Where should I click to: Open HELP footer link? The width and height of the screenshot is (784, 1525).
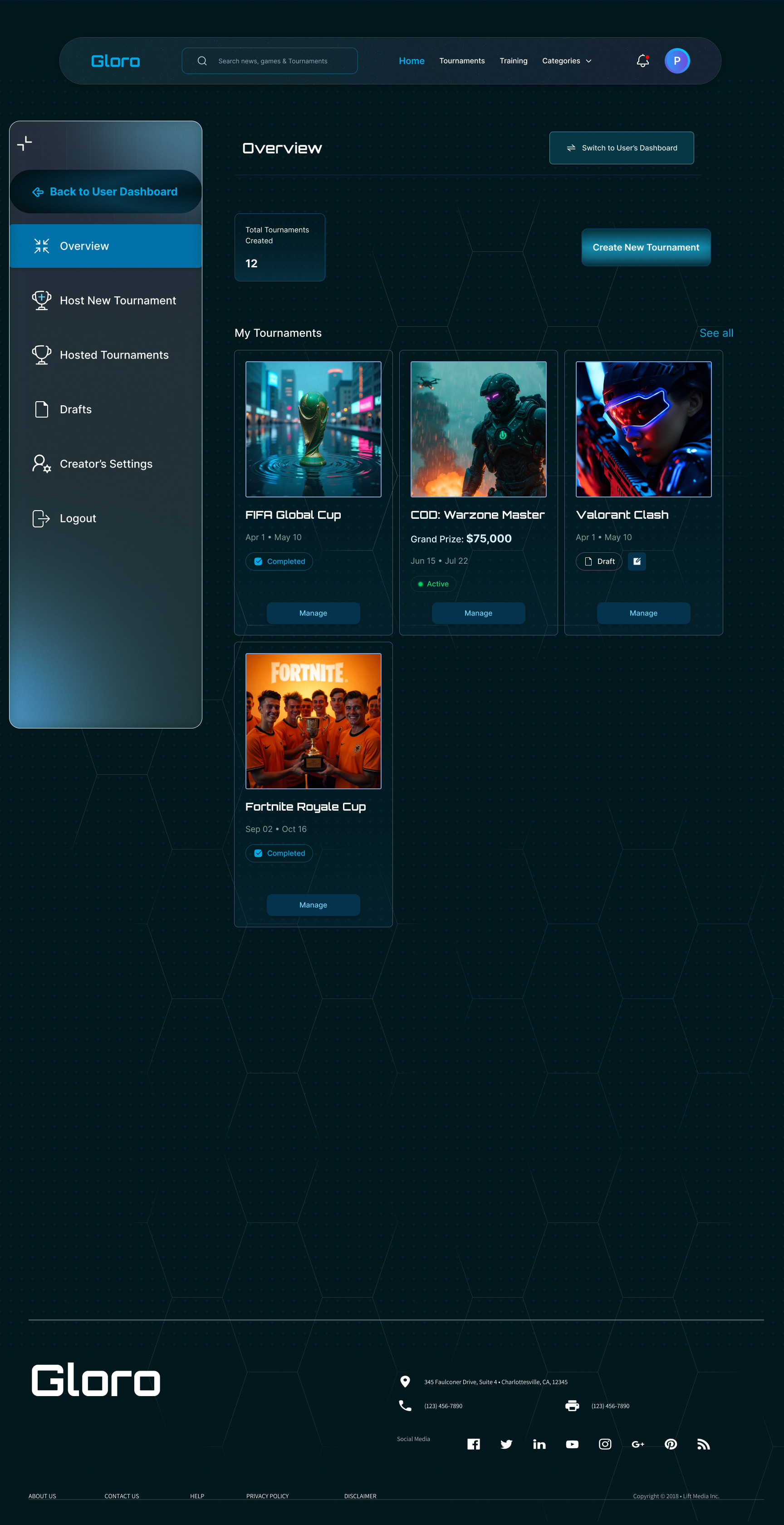pos(197,1496)
